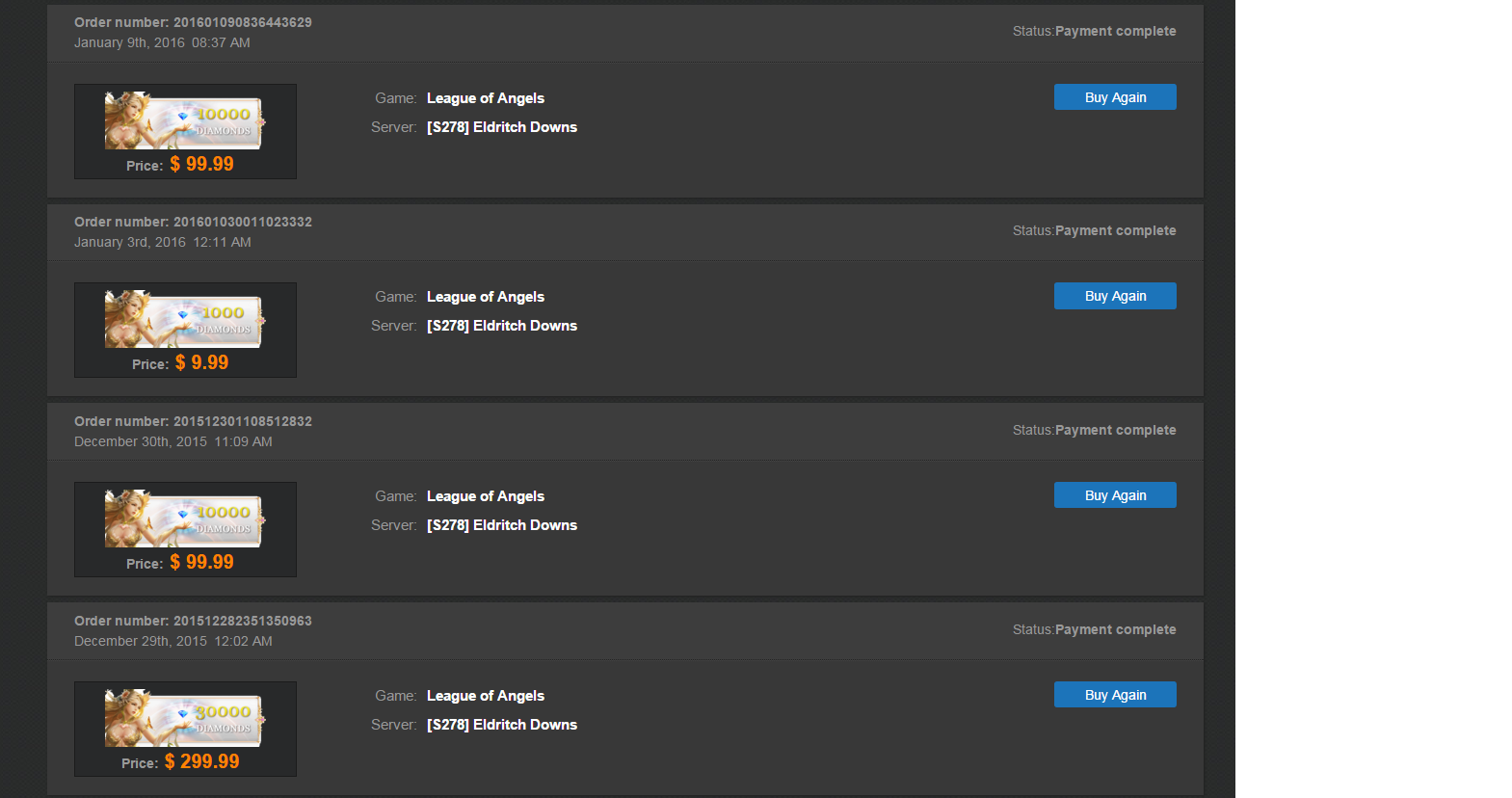Select order number 201601090836443629
The image size is (1512, 798).
[x=242, y=22]
